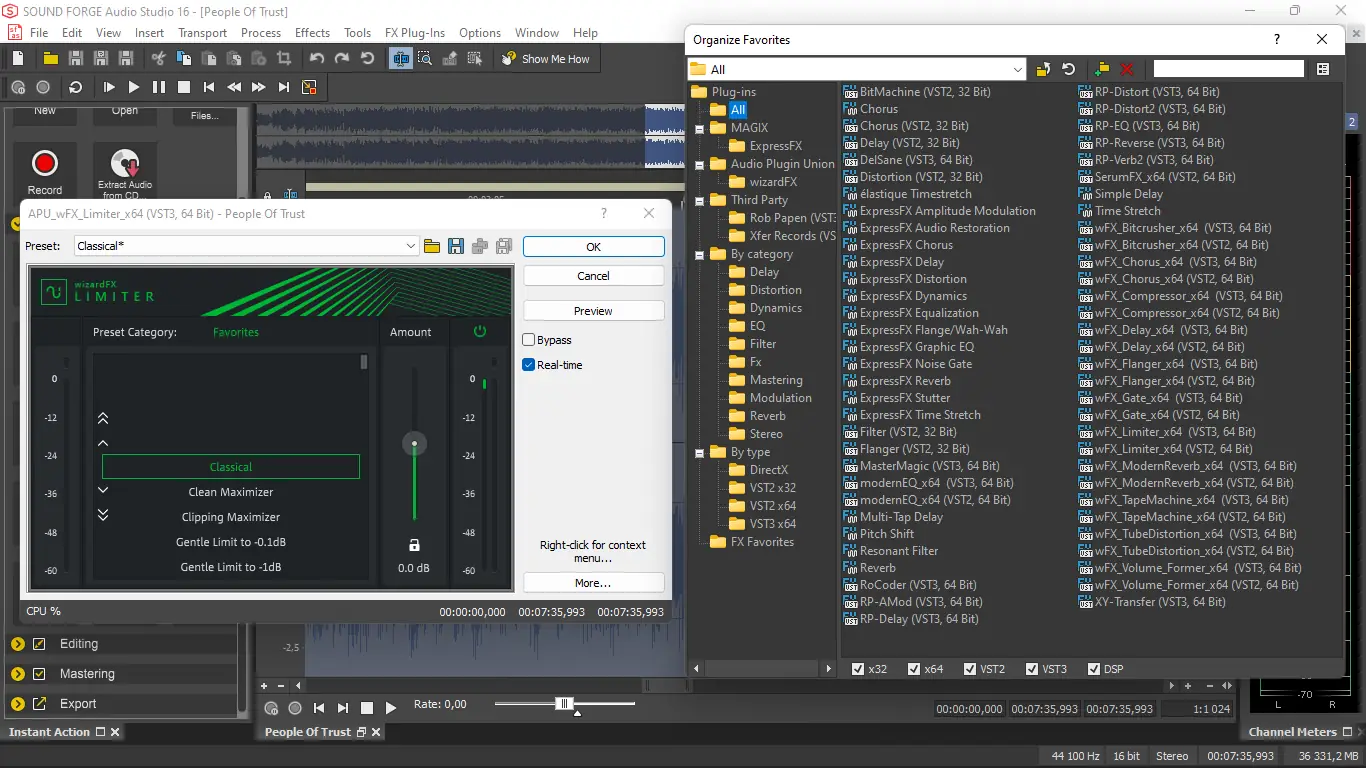Disable the Real-time checkbox
Image resolution: width=1366 pixels, height=768 pixels.
click(x=529, y=364)
